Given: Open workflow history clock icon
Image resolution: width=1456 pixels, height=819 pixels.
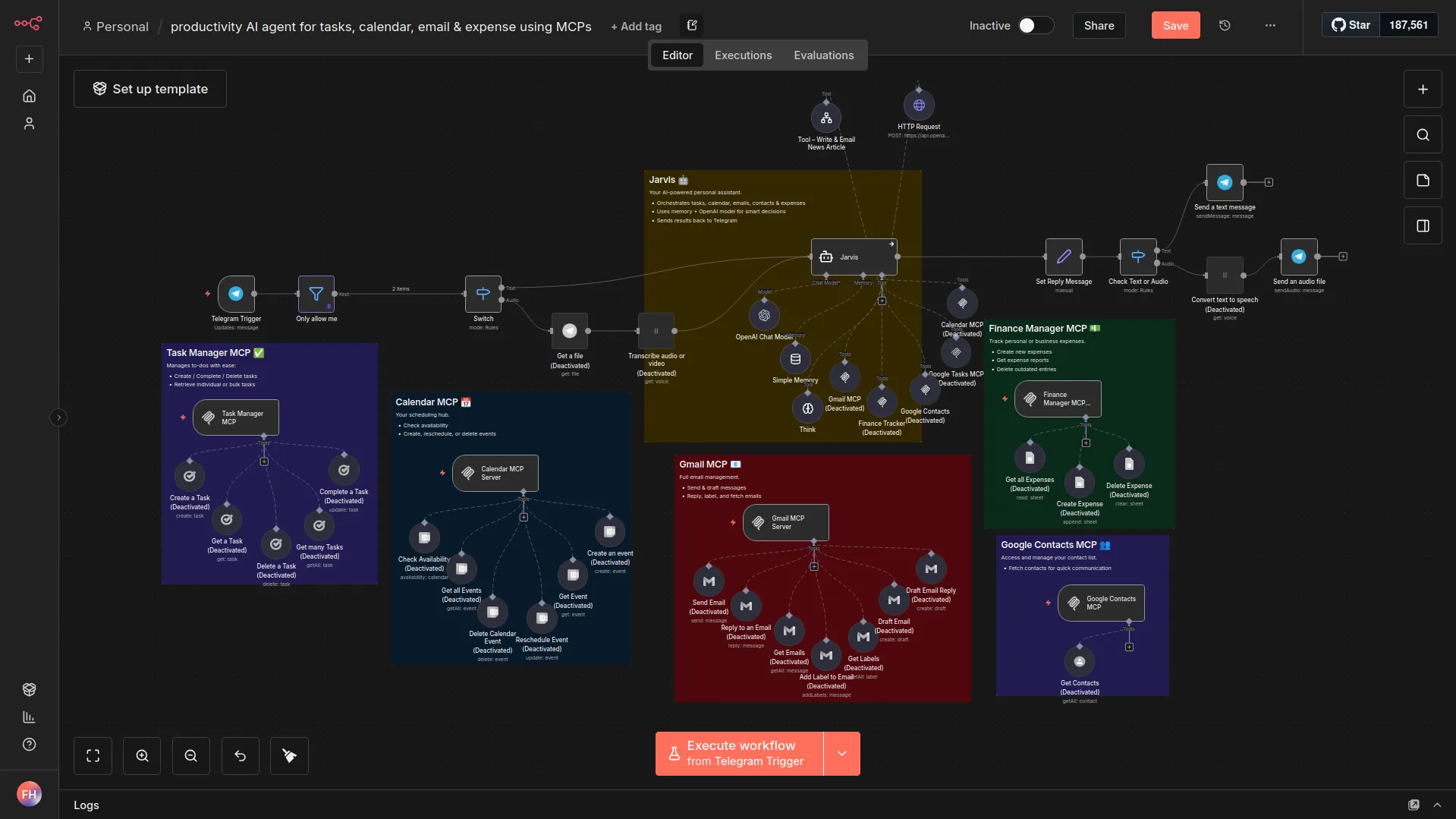Looking at the screenshot, I should pyautogui.click(x=1225, y=25).
